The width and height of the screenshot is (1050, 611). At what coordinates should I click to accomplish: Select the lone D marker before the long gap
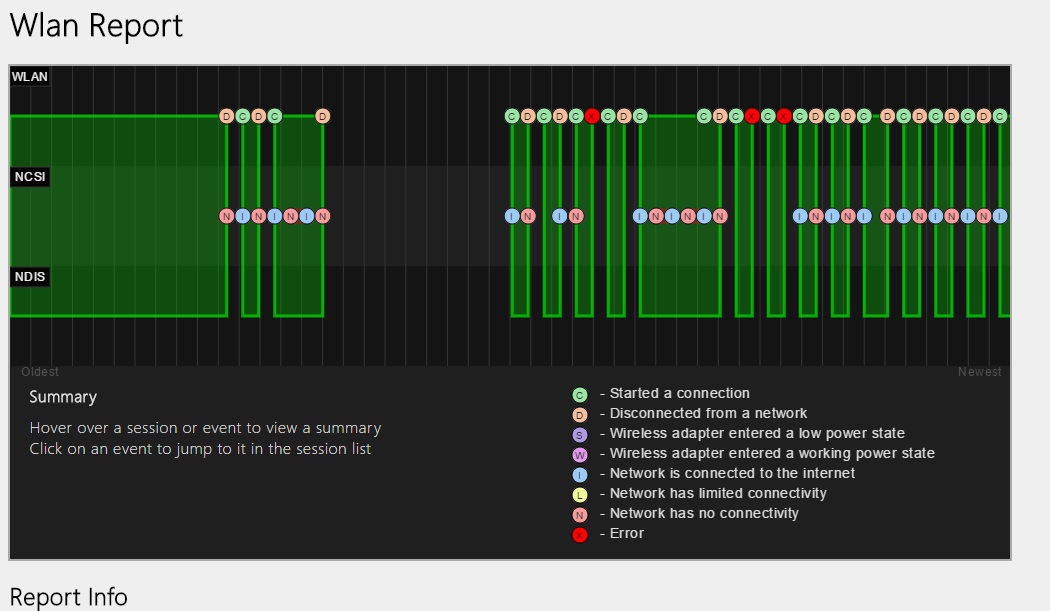pos(323,117)
